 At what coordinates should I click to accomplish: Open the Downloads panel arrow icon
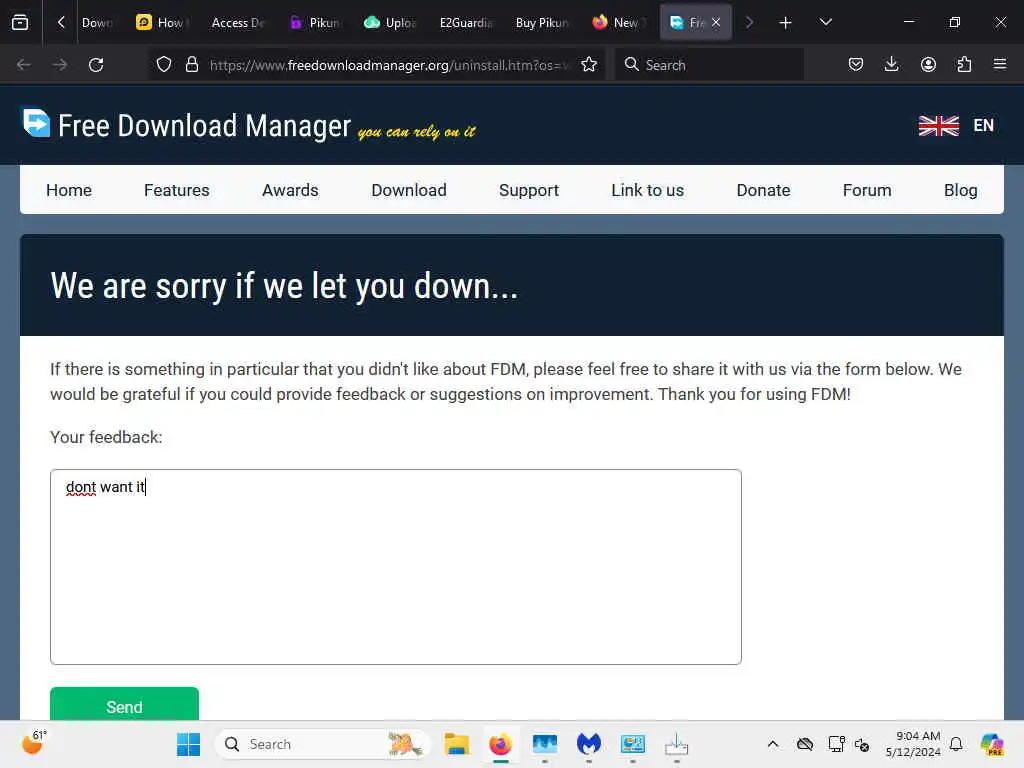click(891, 65)
